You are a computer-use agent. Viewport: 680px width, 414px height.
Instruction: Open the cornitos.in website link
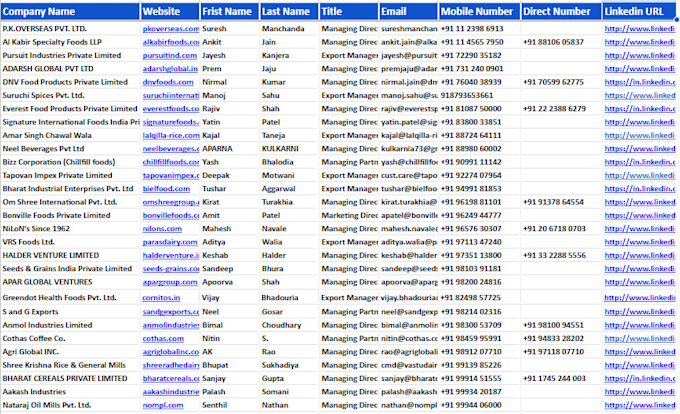click(161, 297)
